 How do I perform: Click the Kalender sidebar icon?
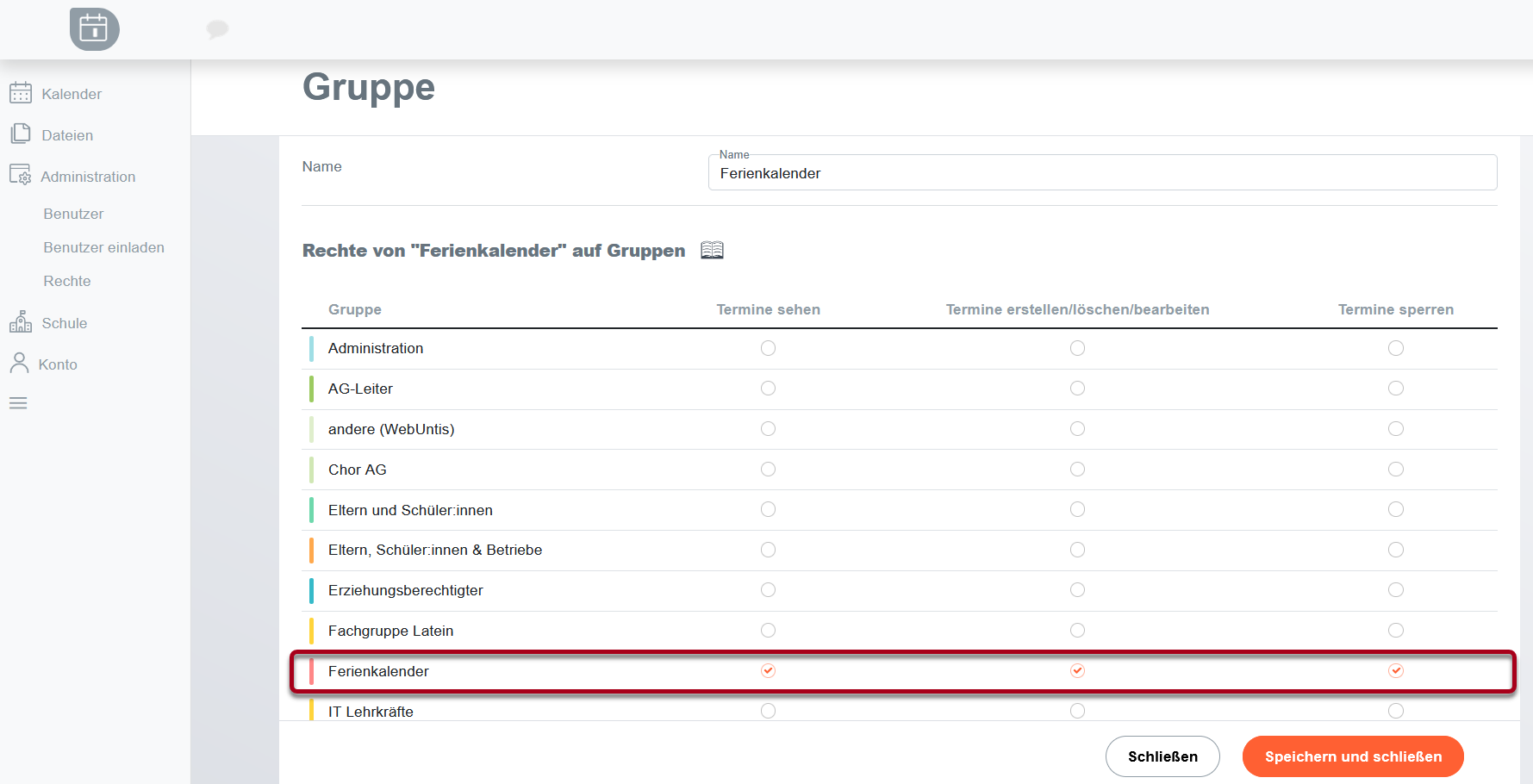click(x=21, y=93)
